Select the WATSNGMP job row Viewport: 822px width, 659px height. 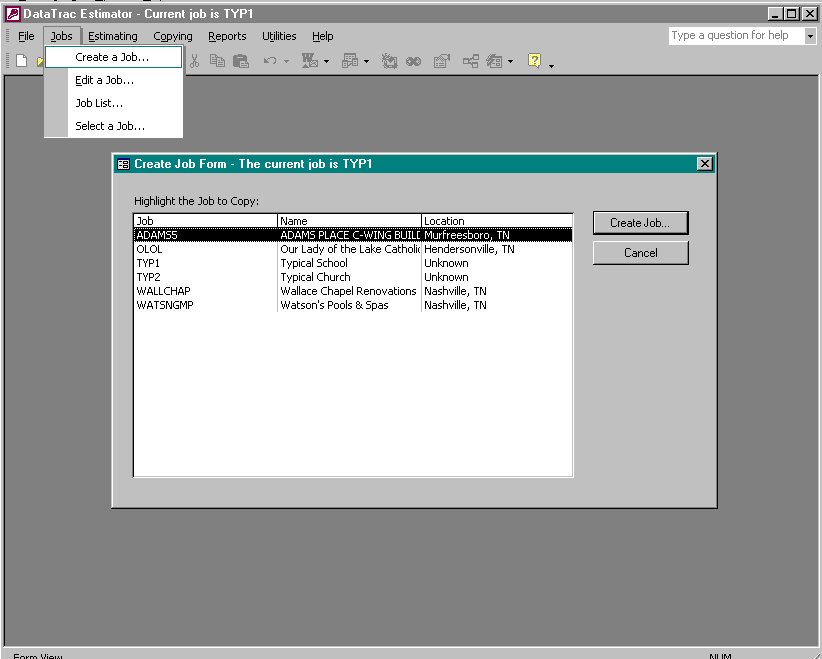click(x=353, y=305)
